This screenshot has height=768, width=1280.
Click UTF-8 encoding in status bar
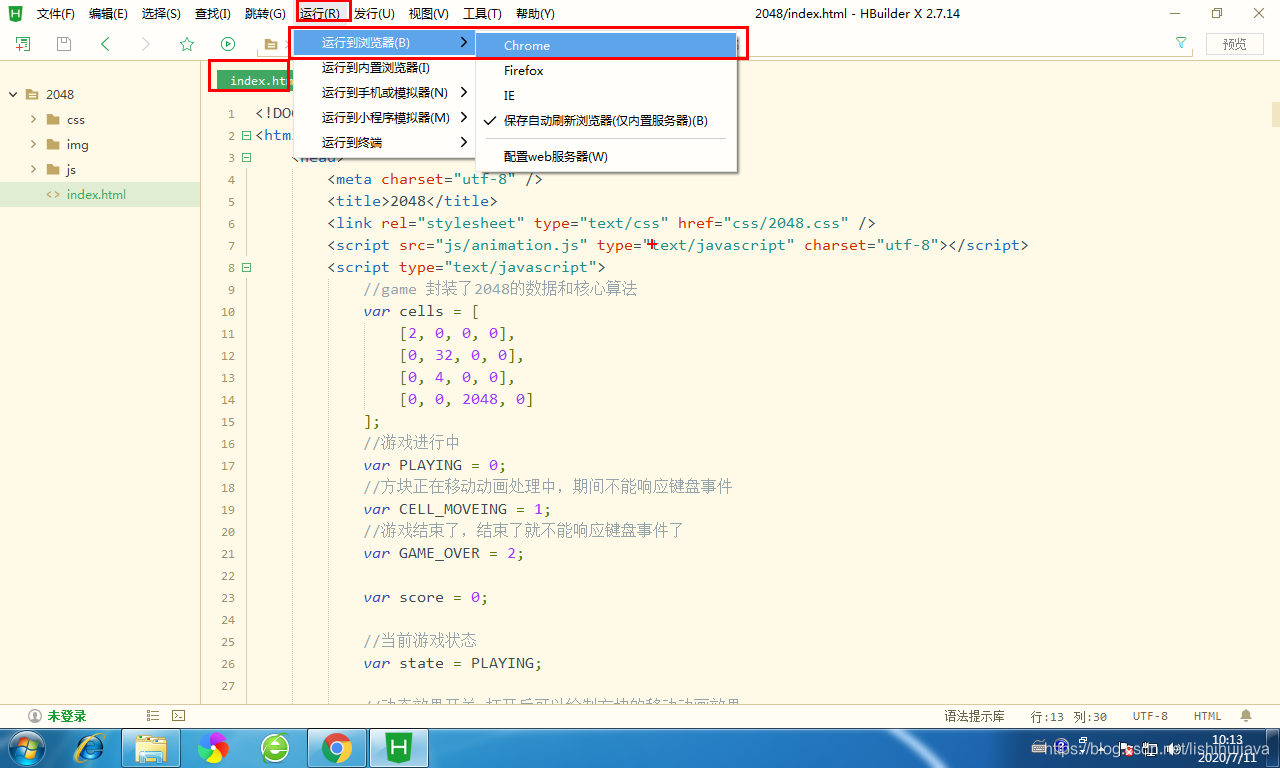(x=1150, y=716)
